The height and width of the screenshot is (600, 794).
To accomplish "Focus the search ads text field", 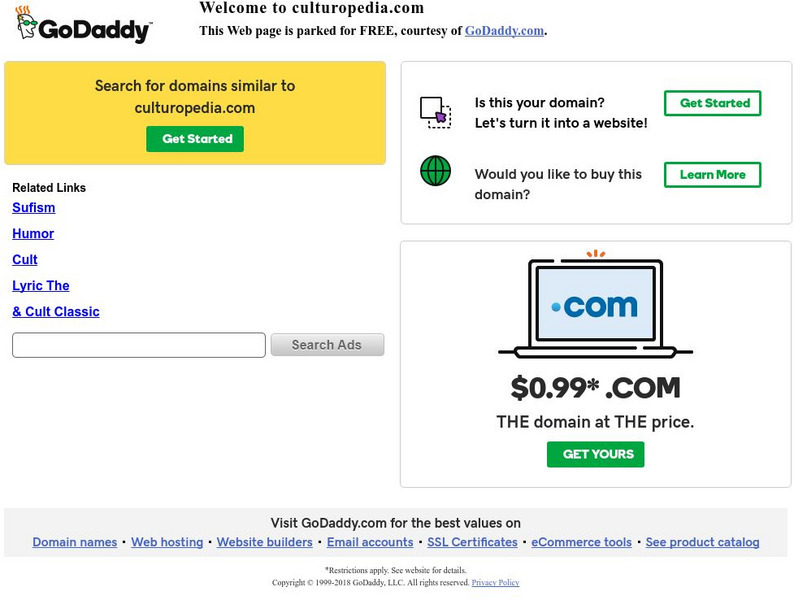I will point(139,345).
